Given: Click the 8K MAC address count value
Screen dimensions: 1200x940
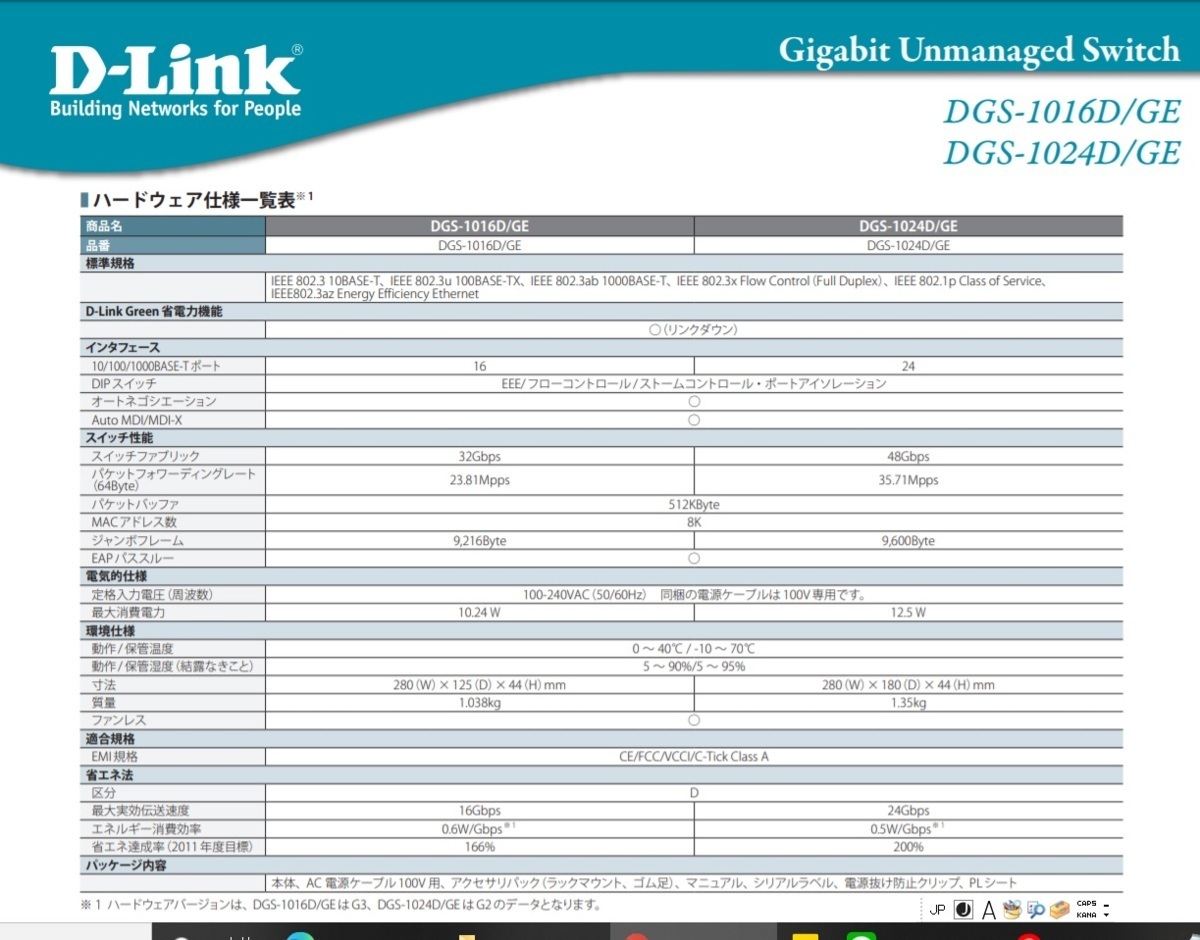Looking at the screenshot, I should 694,522.
